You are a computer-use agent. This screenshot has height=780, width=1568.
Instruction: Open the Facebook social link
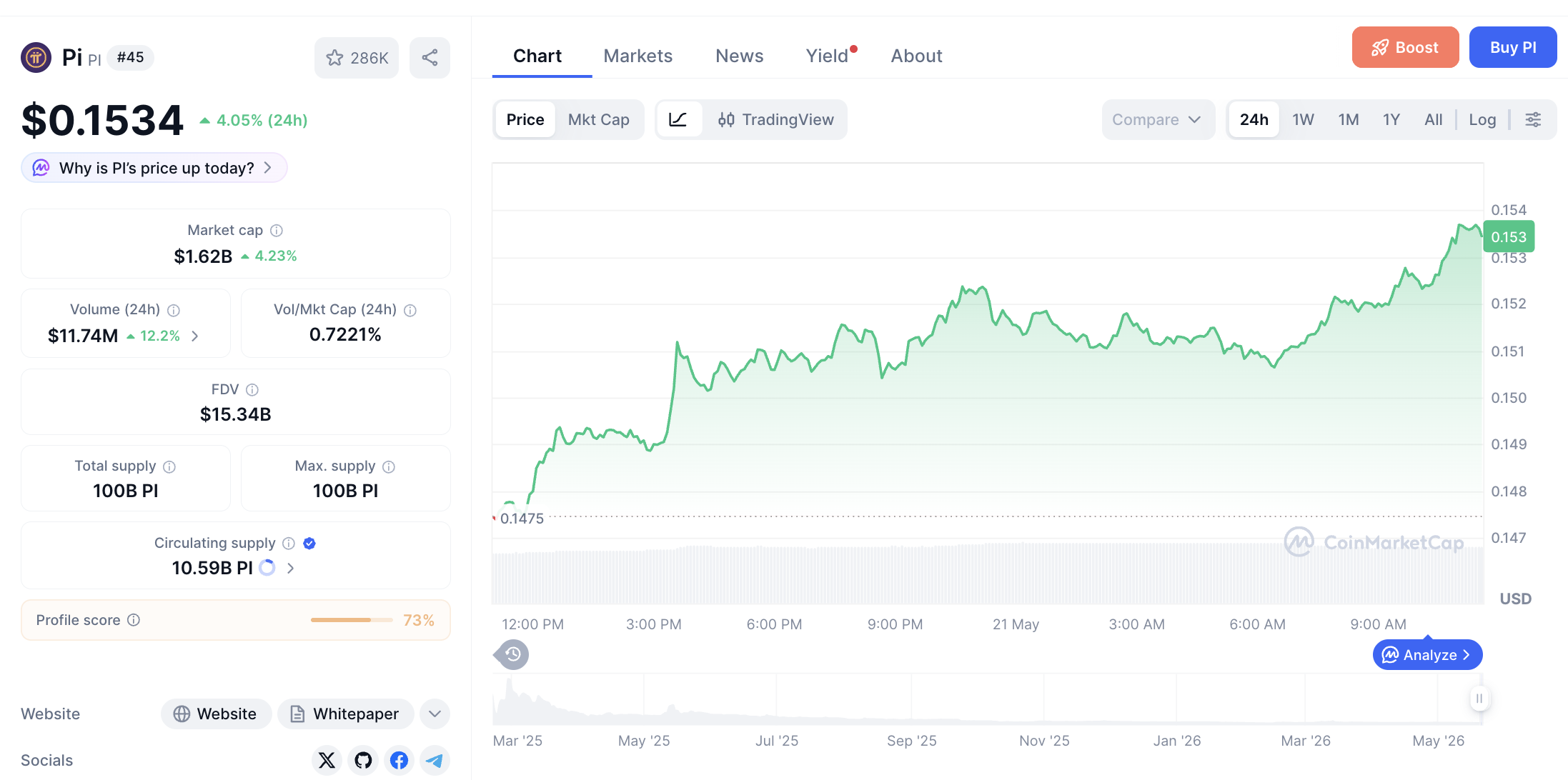click(399, 760)
